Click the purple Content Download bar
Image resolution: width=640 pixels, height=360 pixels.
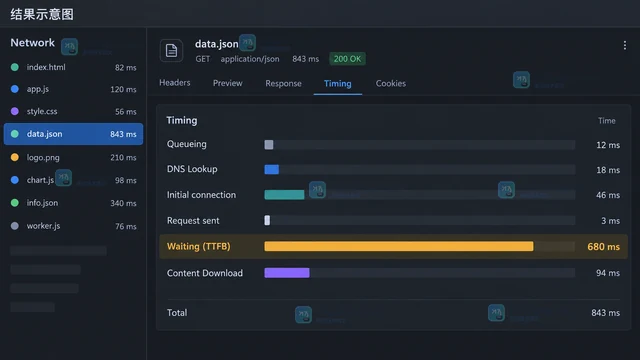[287, 273]
